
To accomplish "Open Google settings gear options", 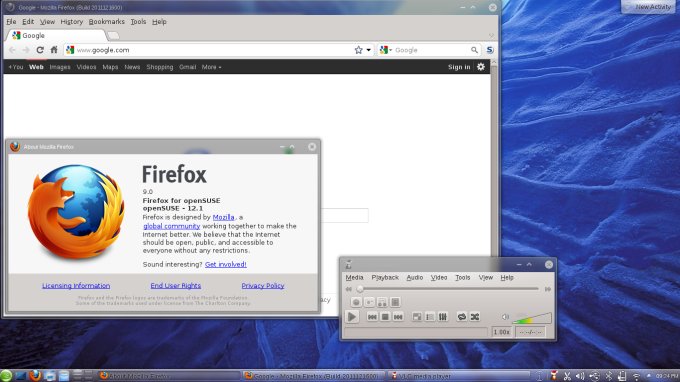I will pos(481,67).
